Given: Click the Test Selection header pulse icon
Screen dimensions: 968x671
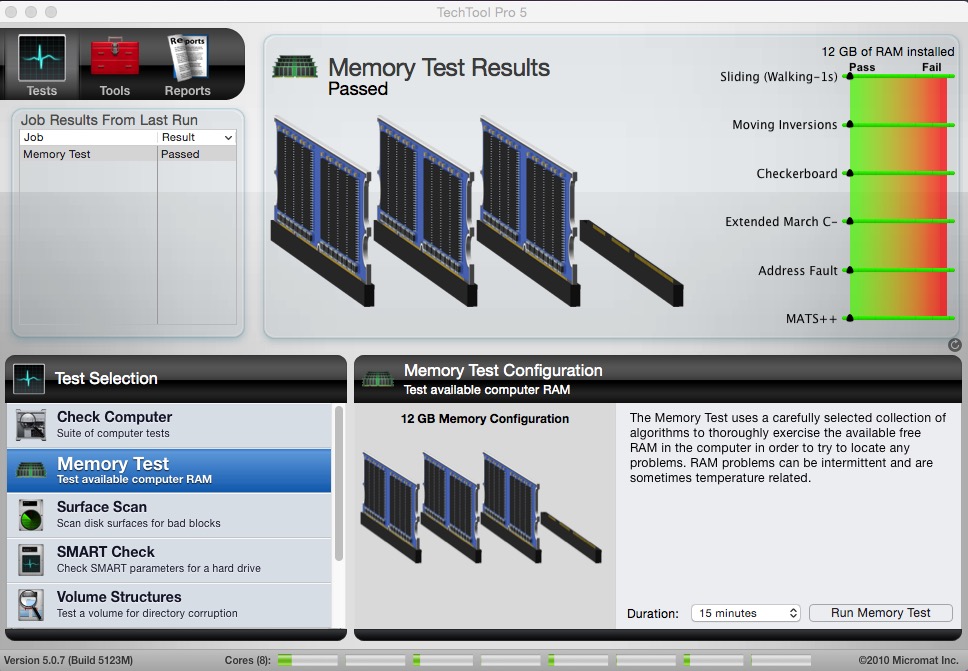Looking at the screenshot, I should 29,378.
